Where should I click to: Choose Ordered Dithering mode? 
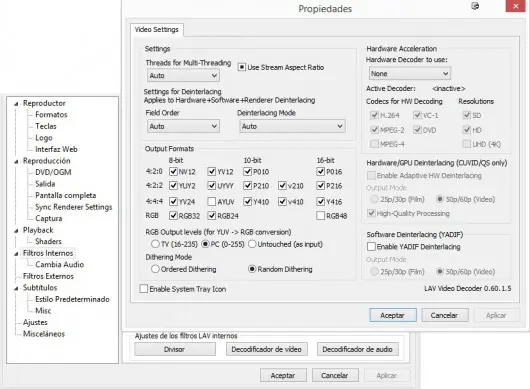pyautogui.click(x=155, y=269)
